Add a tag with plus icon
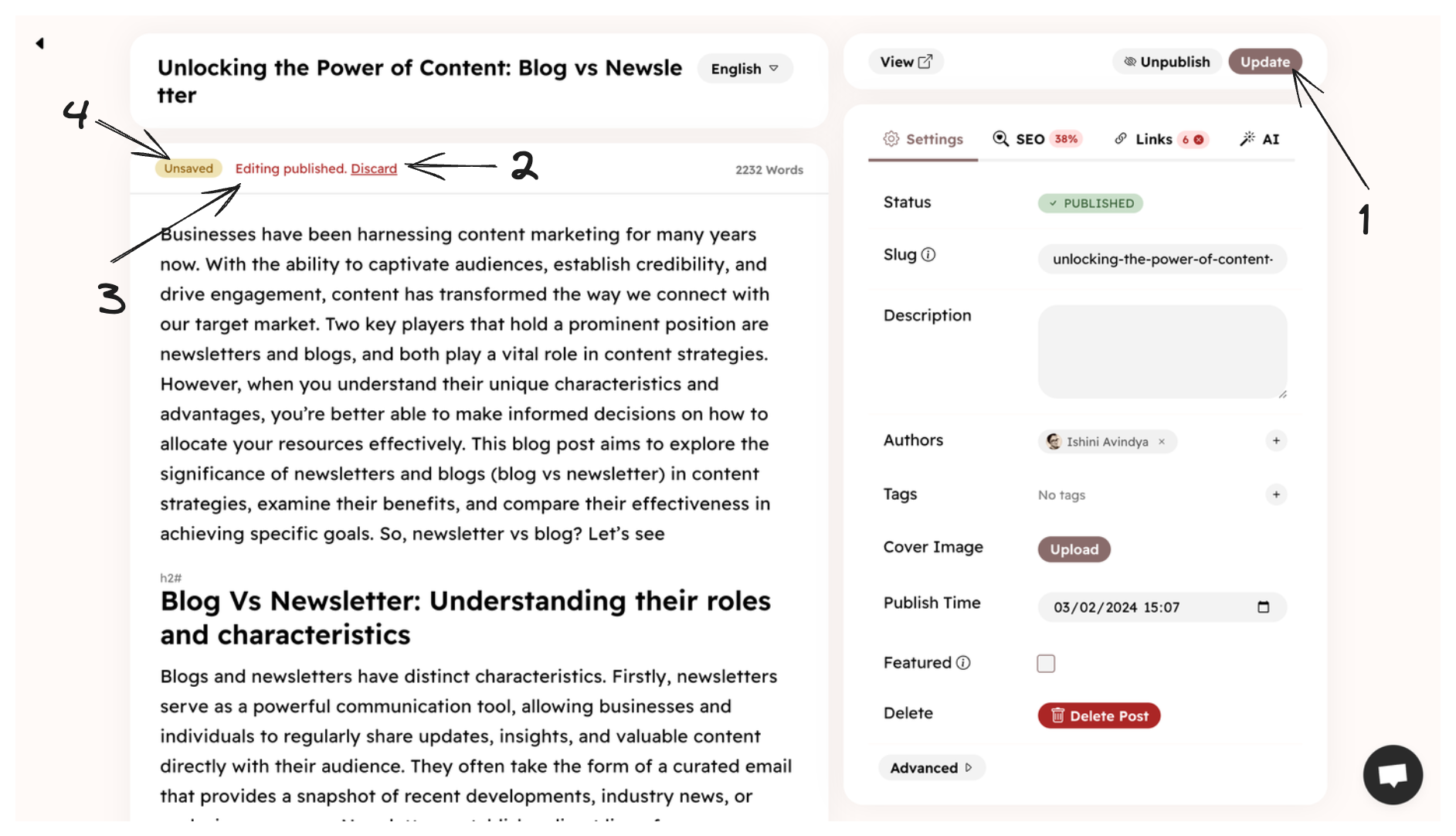The image size is (1456, 836). click(1276, 494)
